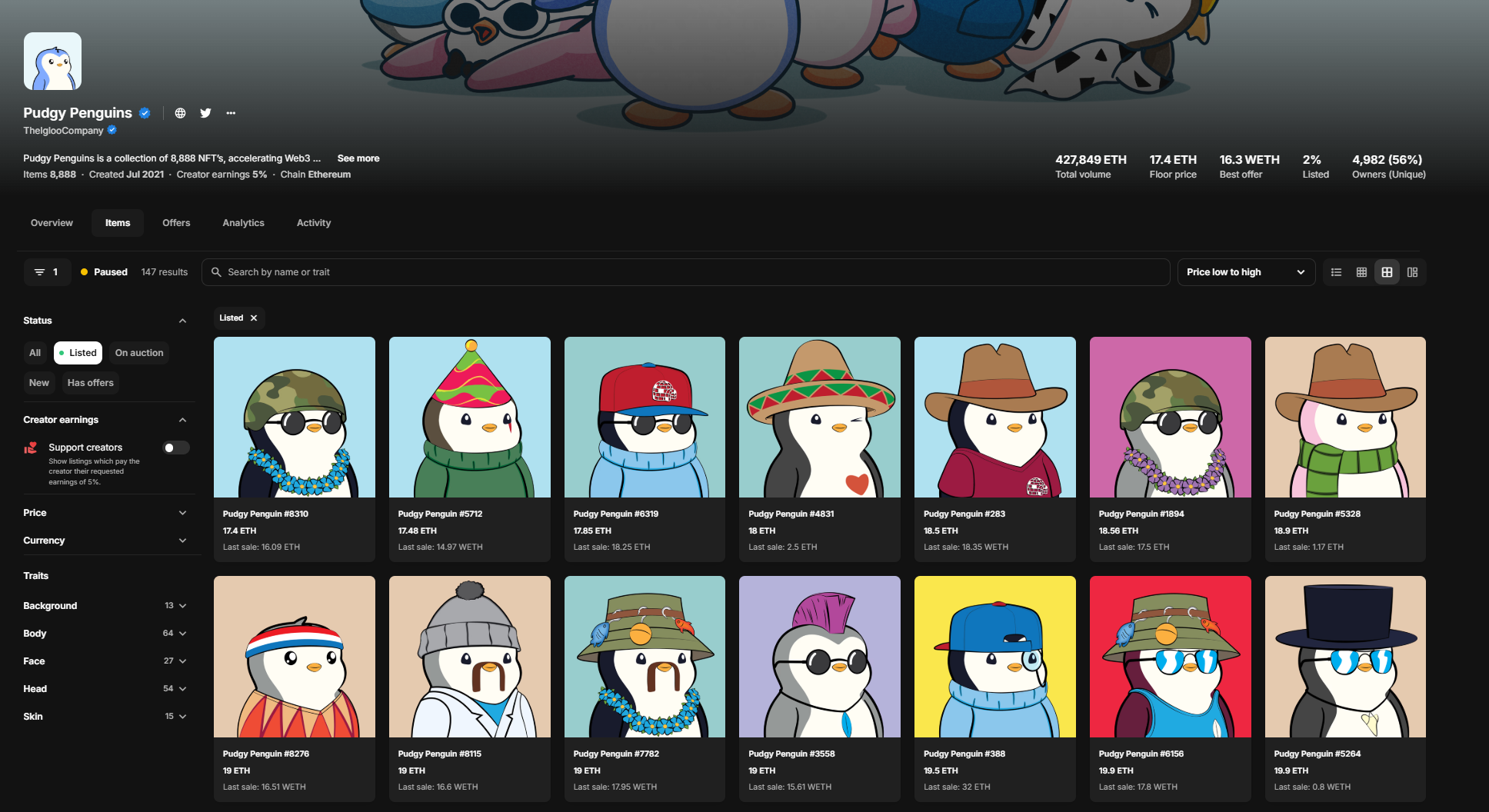Image resolution: width=1489 pixels, height=812 pixels.
Task: Open the collection website globe icon
Action: [x=180, y=113]
